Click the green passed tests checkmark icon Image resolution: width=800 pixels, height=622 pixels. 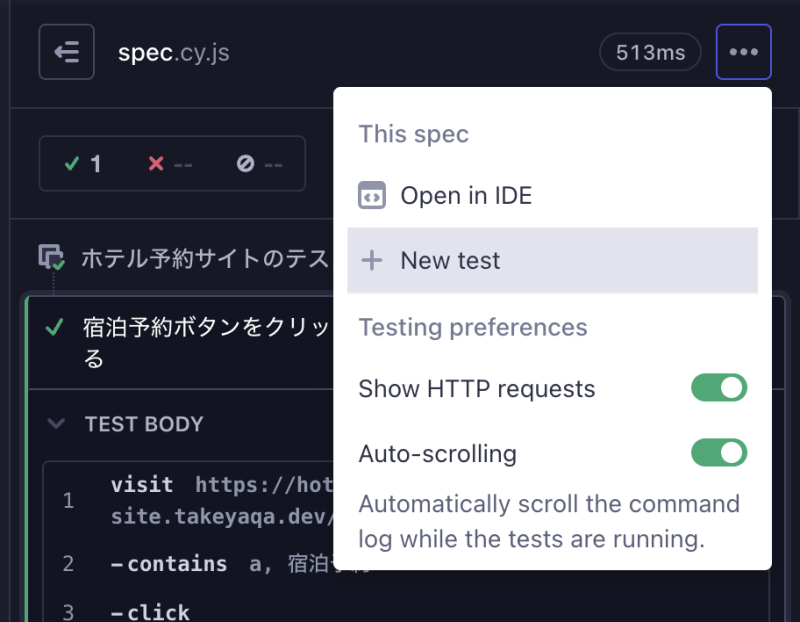tap(71, 163)
